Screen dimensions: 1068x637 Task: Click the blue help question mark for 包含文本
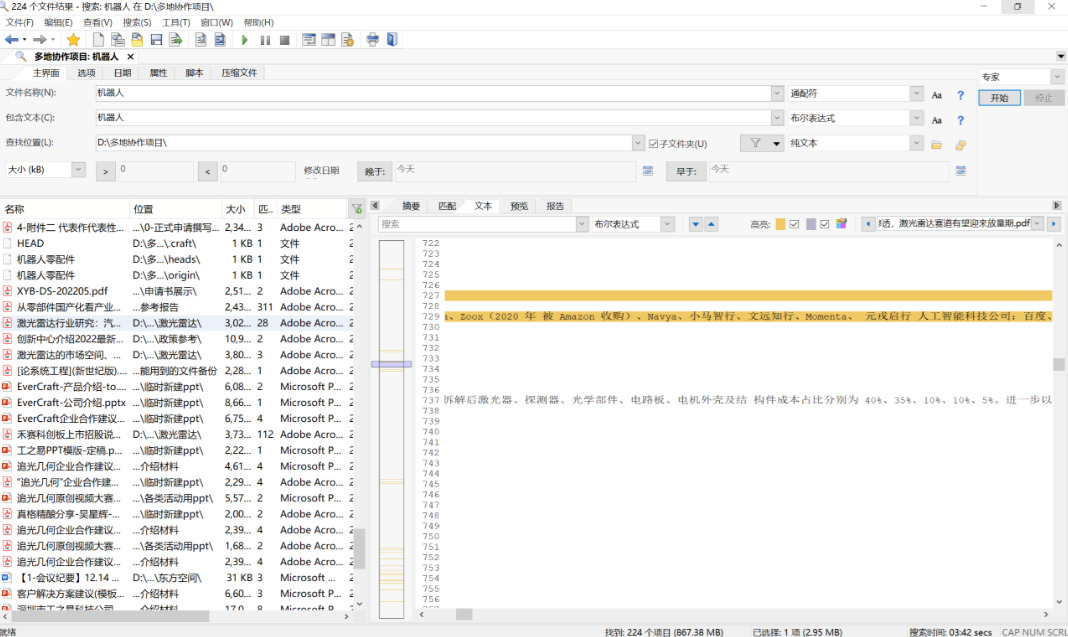[961, 119]
